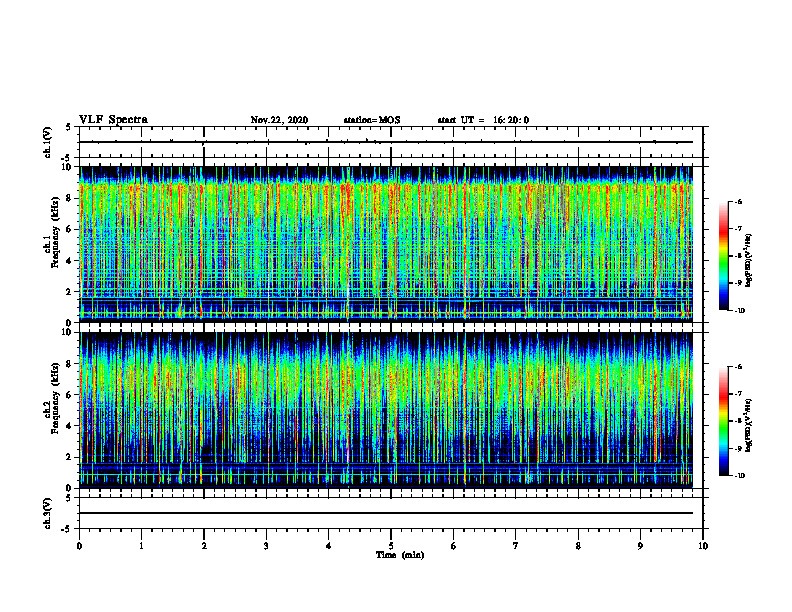Click the "2" tick label on the time axis

204,546
